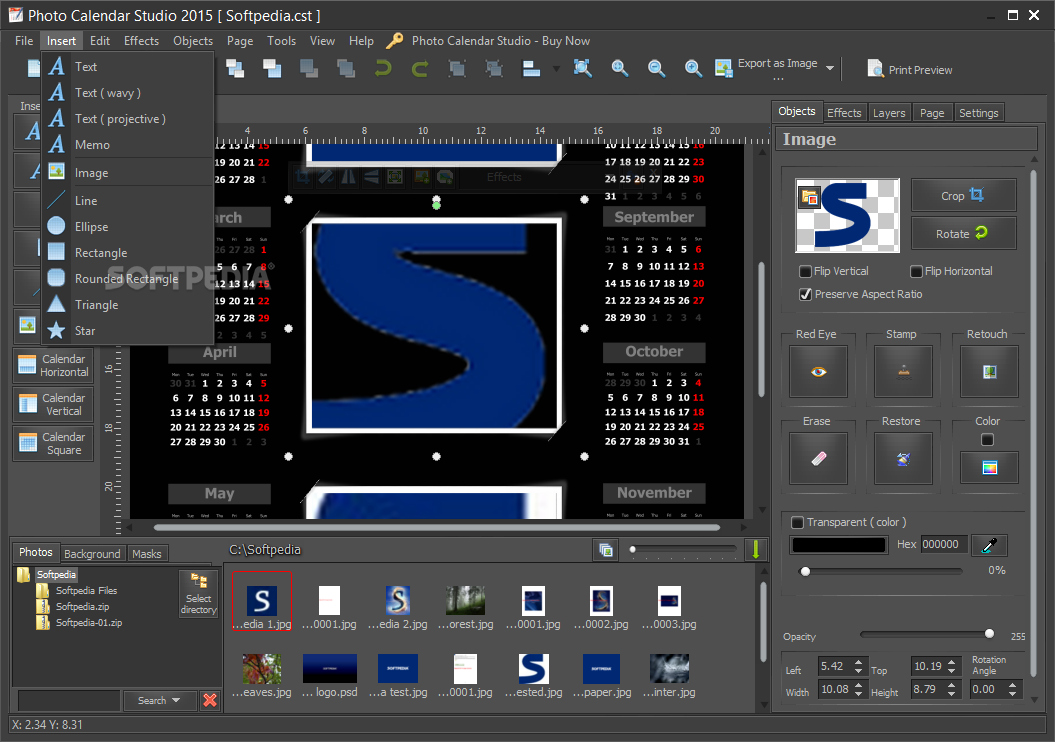Click the zoom in magnifier icon
The width and height of the screenshot is (1055, 742).
(x=693, y=68)
